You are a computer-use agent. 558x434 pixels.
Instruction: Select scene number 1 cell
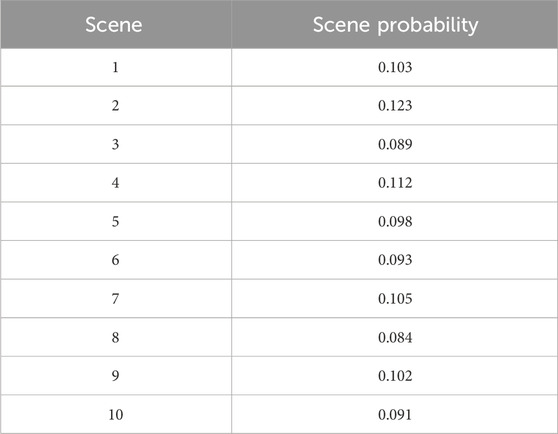(x=116, y=67)
